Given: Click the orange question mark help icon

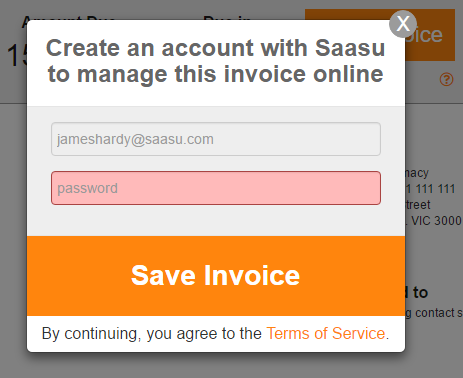Looking at the screenshot, I should 446,80.
